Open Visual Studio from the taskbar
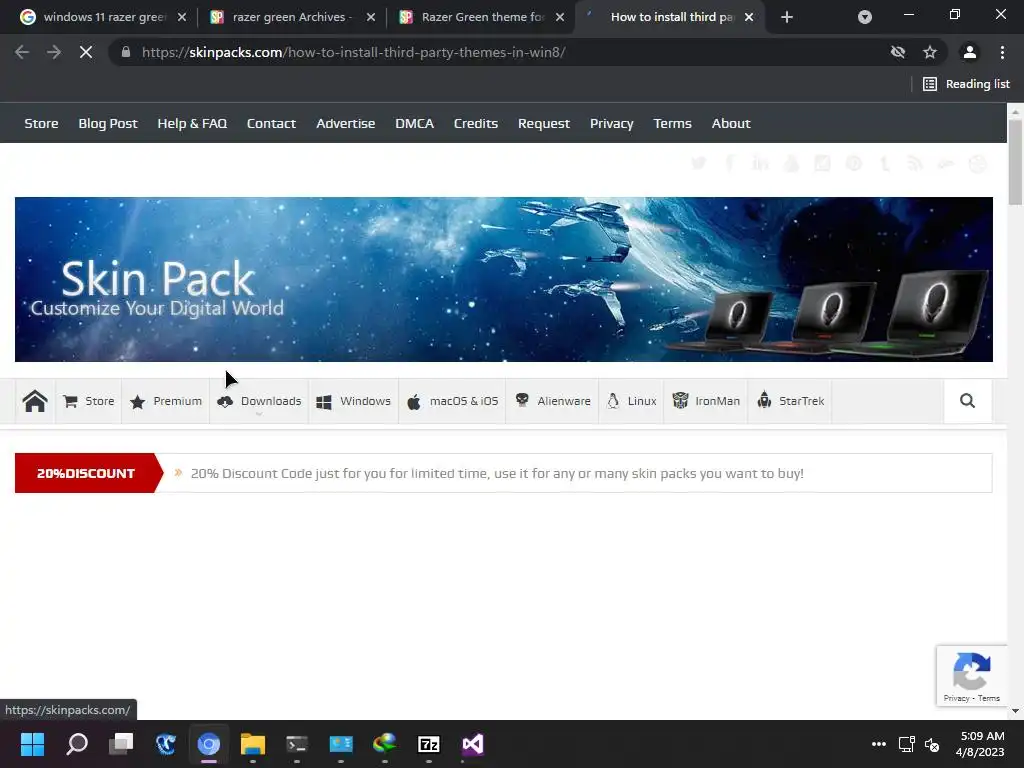This screenshot has width=1024, height=768. (473, 744)
